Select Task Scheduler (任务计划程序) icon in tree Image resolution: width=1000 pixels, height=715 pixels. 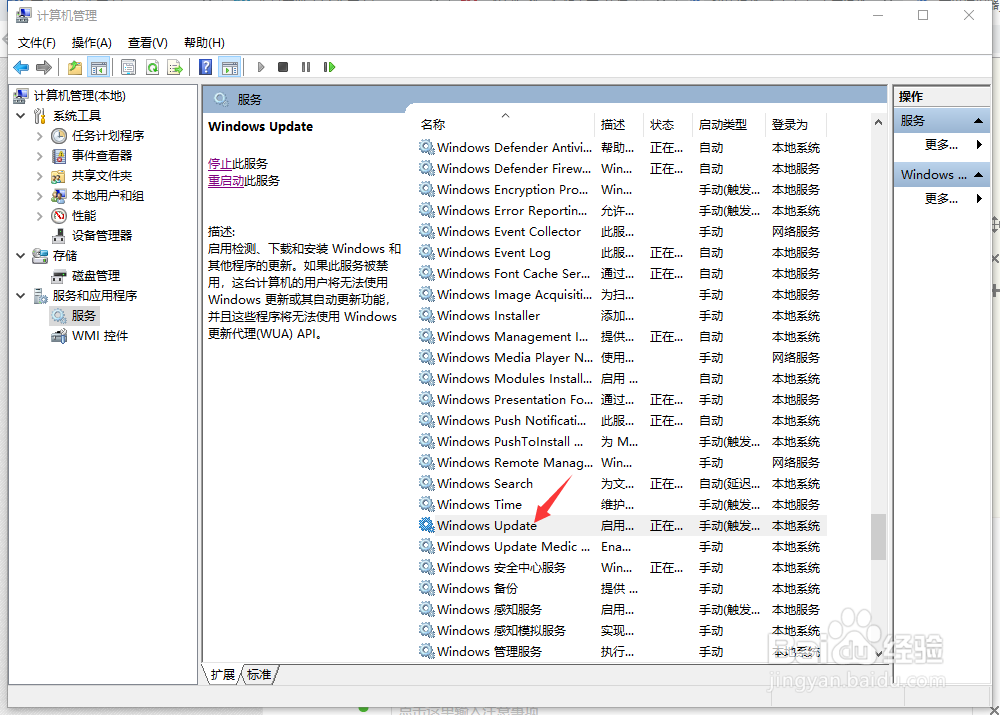point(59,135)
